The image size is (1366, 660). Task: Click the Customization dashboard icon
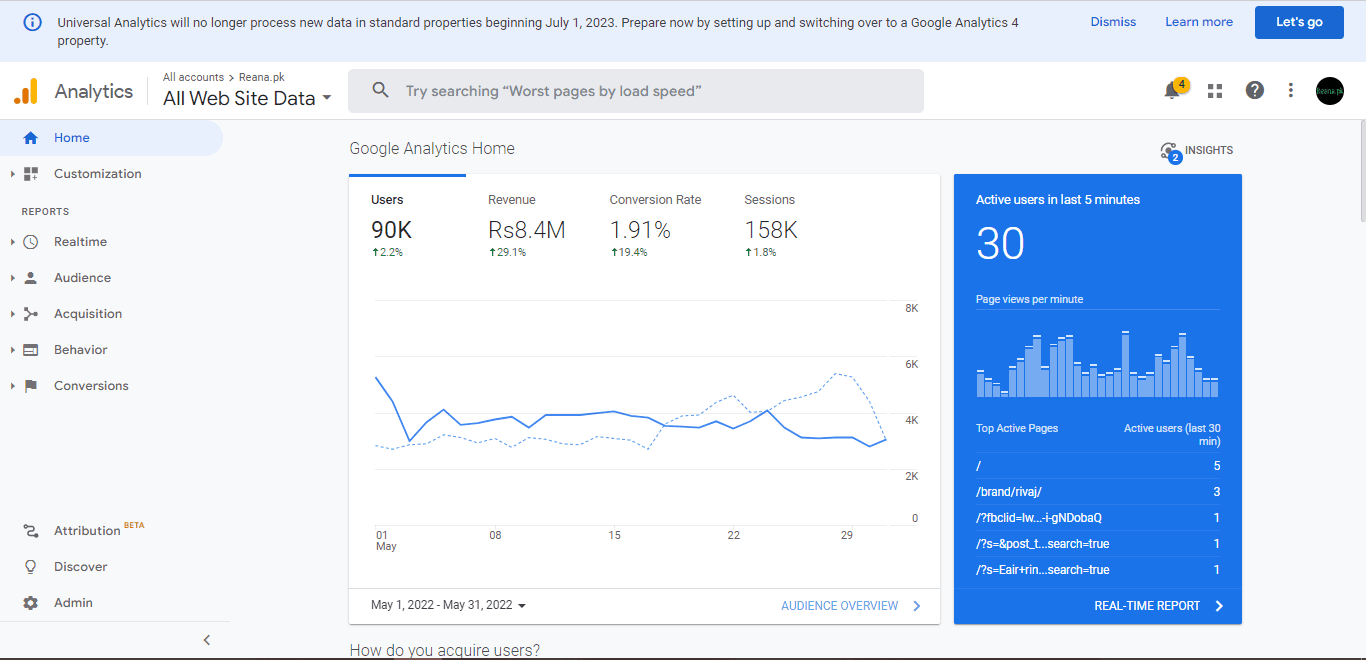(x=31, y=174)
